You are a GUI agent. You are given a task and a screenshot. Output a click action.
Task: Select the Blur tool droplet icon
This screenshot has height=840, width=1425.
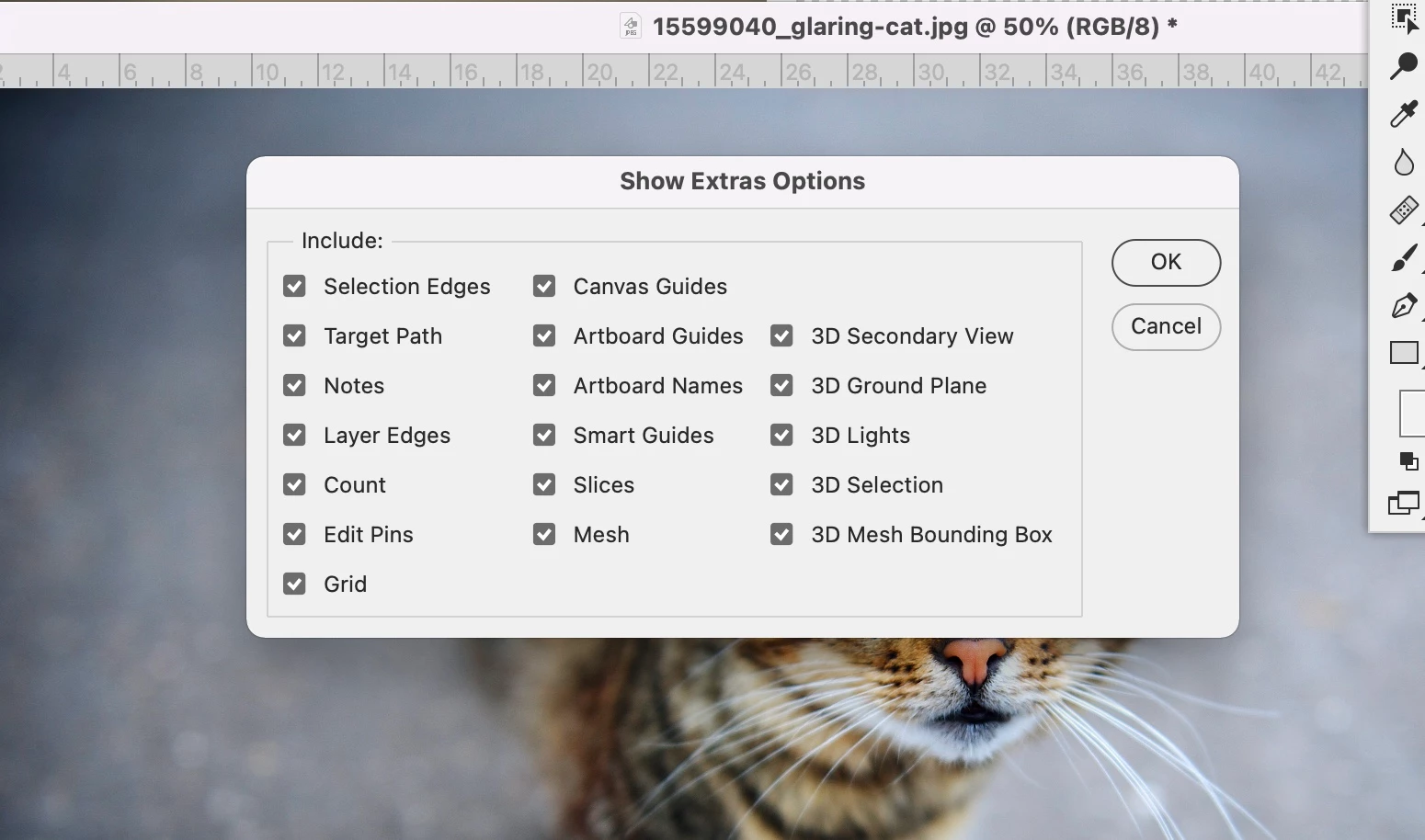tap(1404, 163)
